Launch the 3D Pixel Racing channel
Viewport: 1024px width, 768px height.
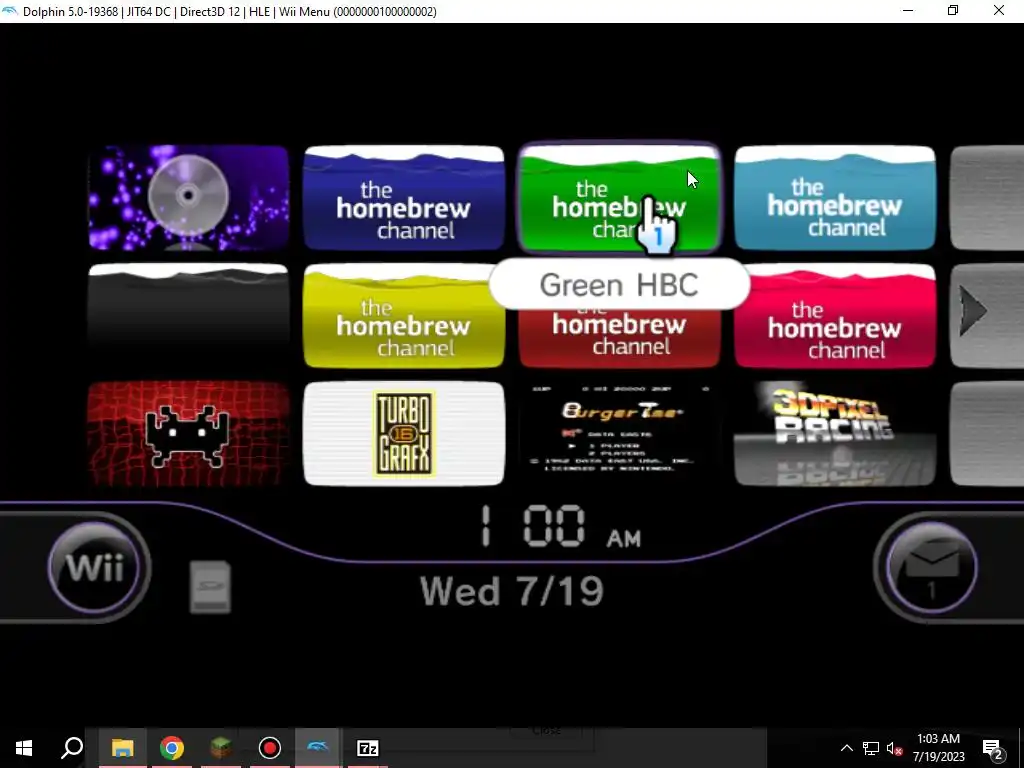[x=835, y=434]
